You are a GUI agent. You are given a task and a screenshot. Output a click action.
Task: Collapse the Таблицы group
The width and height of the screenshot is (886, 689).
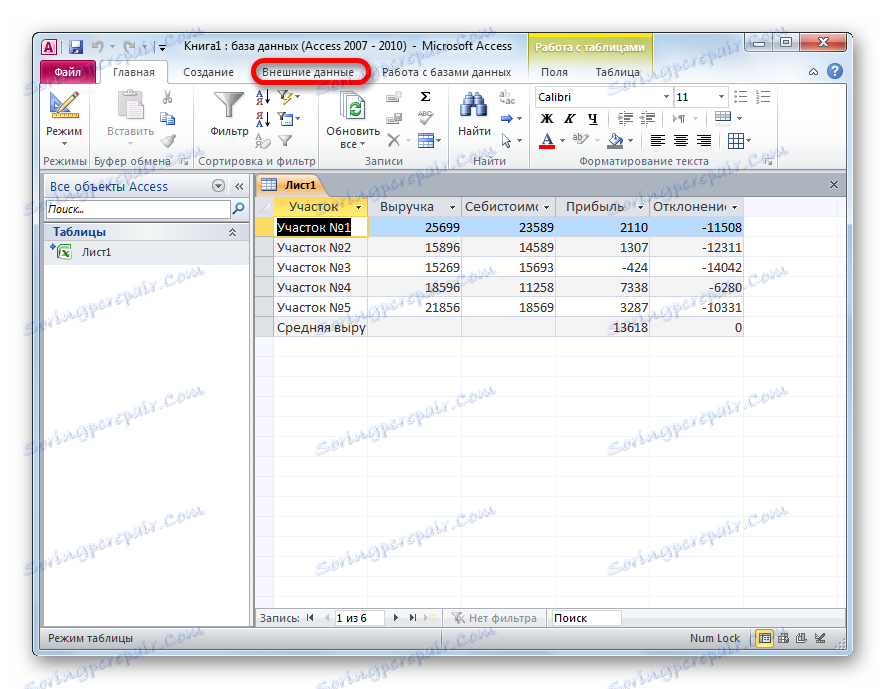(232, 232)
